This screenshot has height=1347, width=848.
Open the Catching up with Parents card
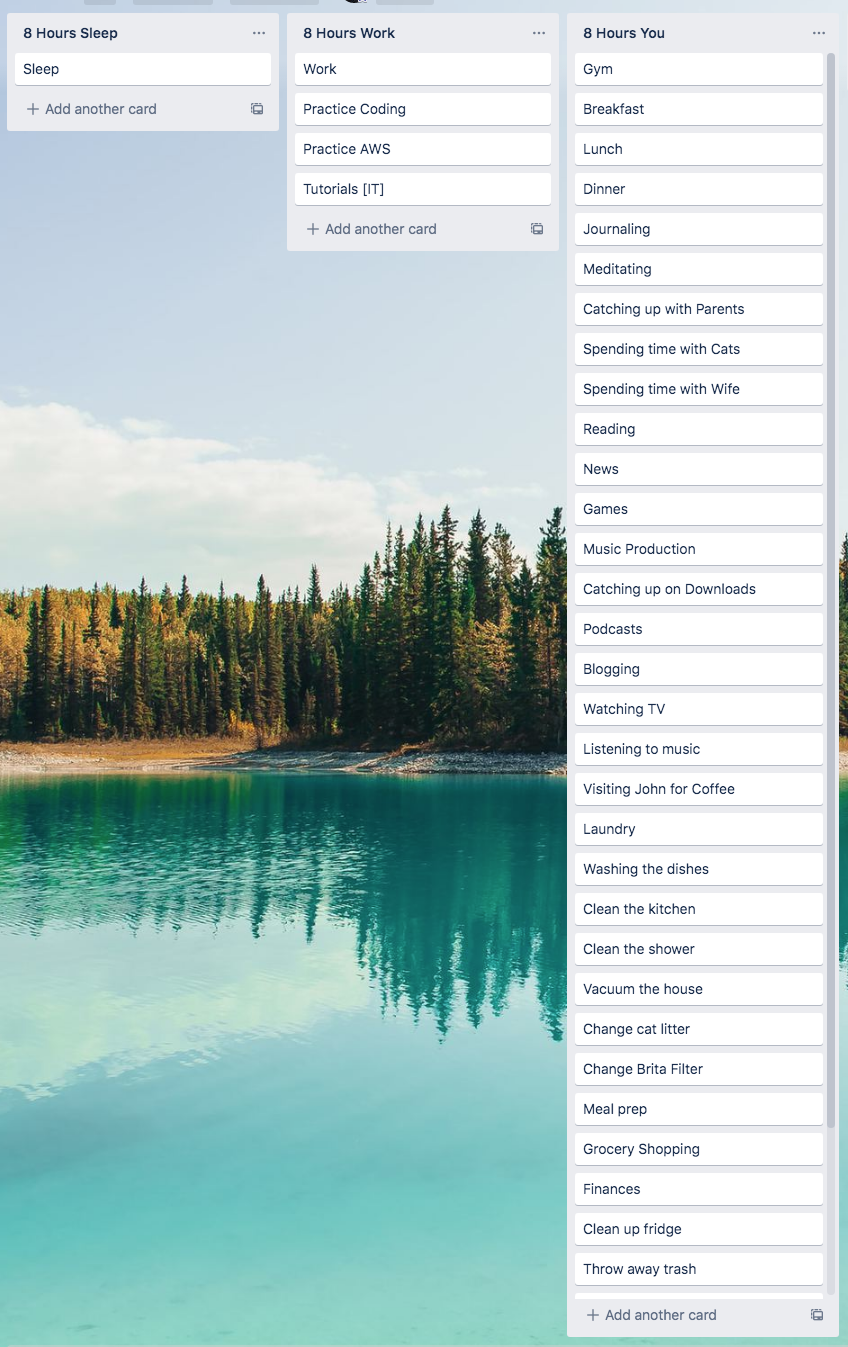699,309
